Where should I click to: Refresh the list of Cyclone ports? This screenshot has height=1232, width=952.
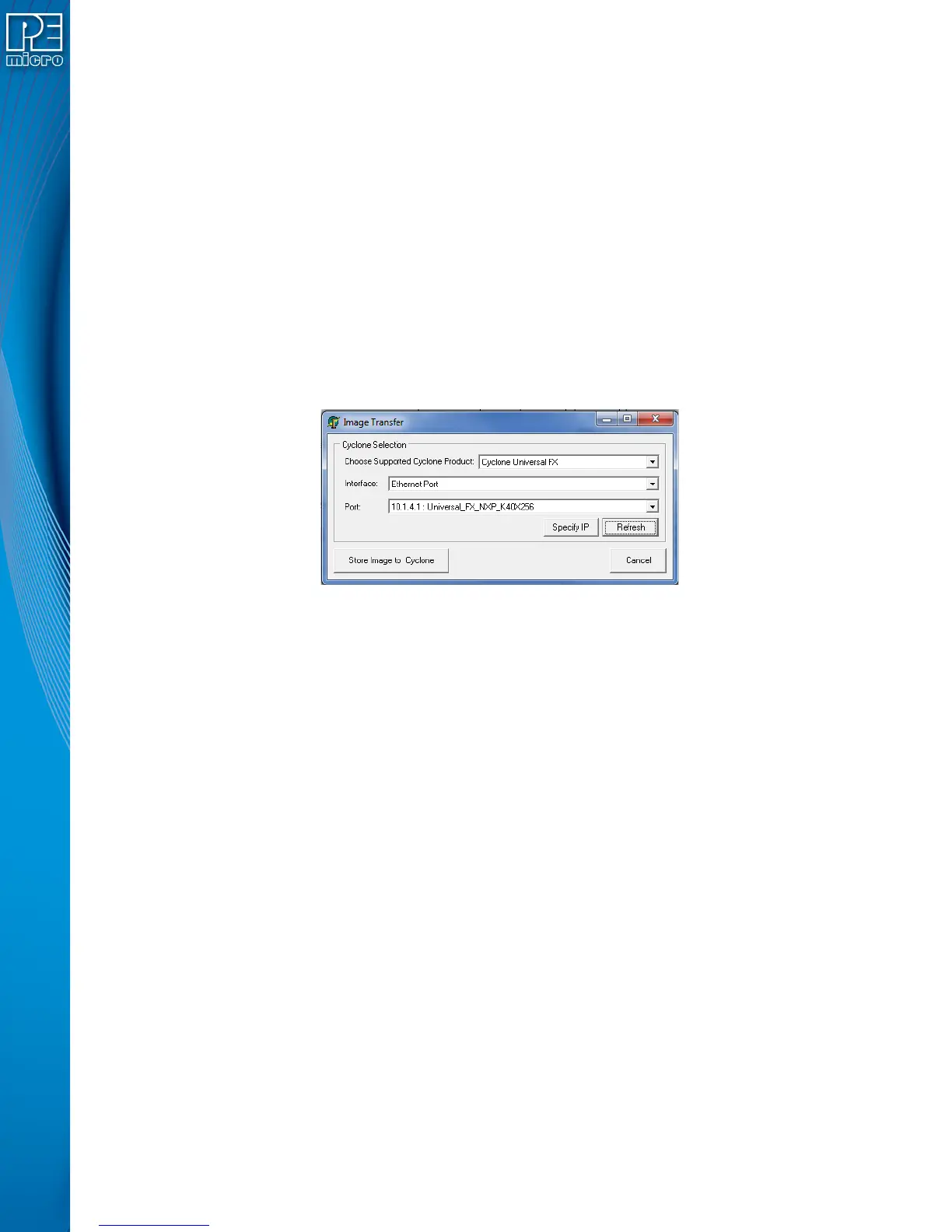(x=631, y=527)
